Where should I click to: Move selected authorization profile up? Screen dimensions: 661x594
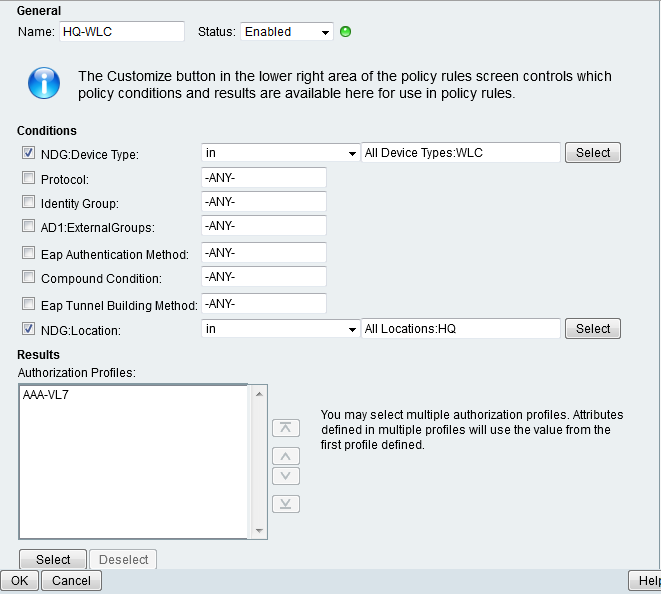click(286, 457)
